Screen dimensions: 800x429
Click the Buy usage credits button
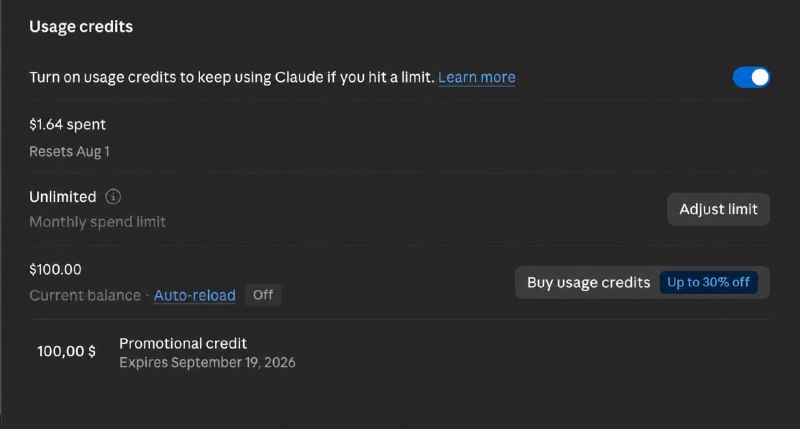pos(642,283)
